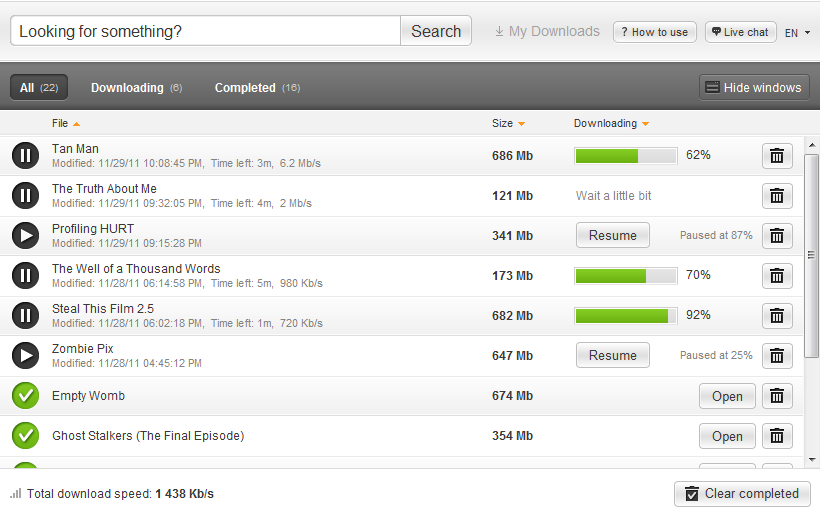Delete Steal This Film 2.5 with trash icon
Image resolution: width=820 pixels, height=518 pixels.
[777, 316]
